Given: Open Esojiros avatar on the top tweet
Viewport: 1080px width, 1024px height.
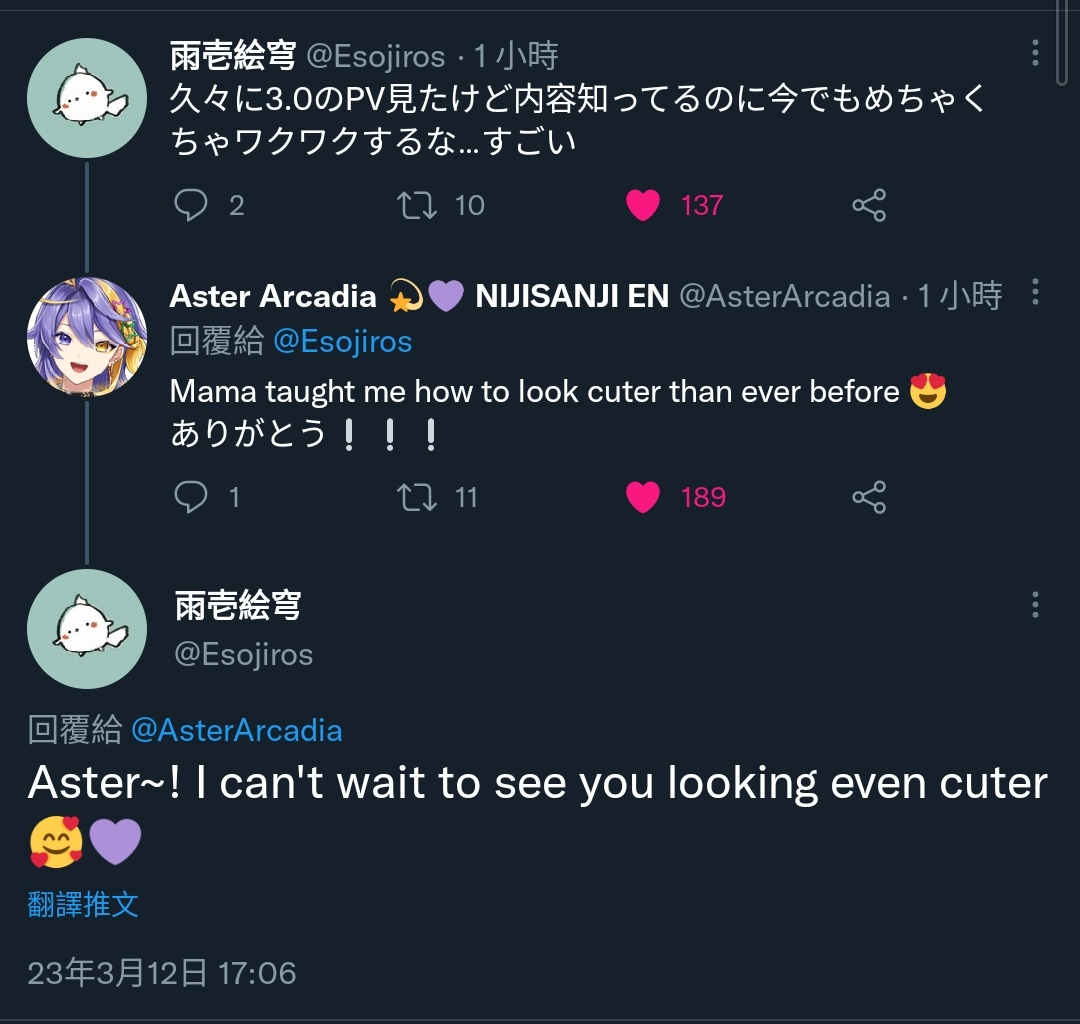Looking at the screenshot, I should [87, 98].
